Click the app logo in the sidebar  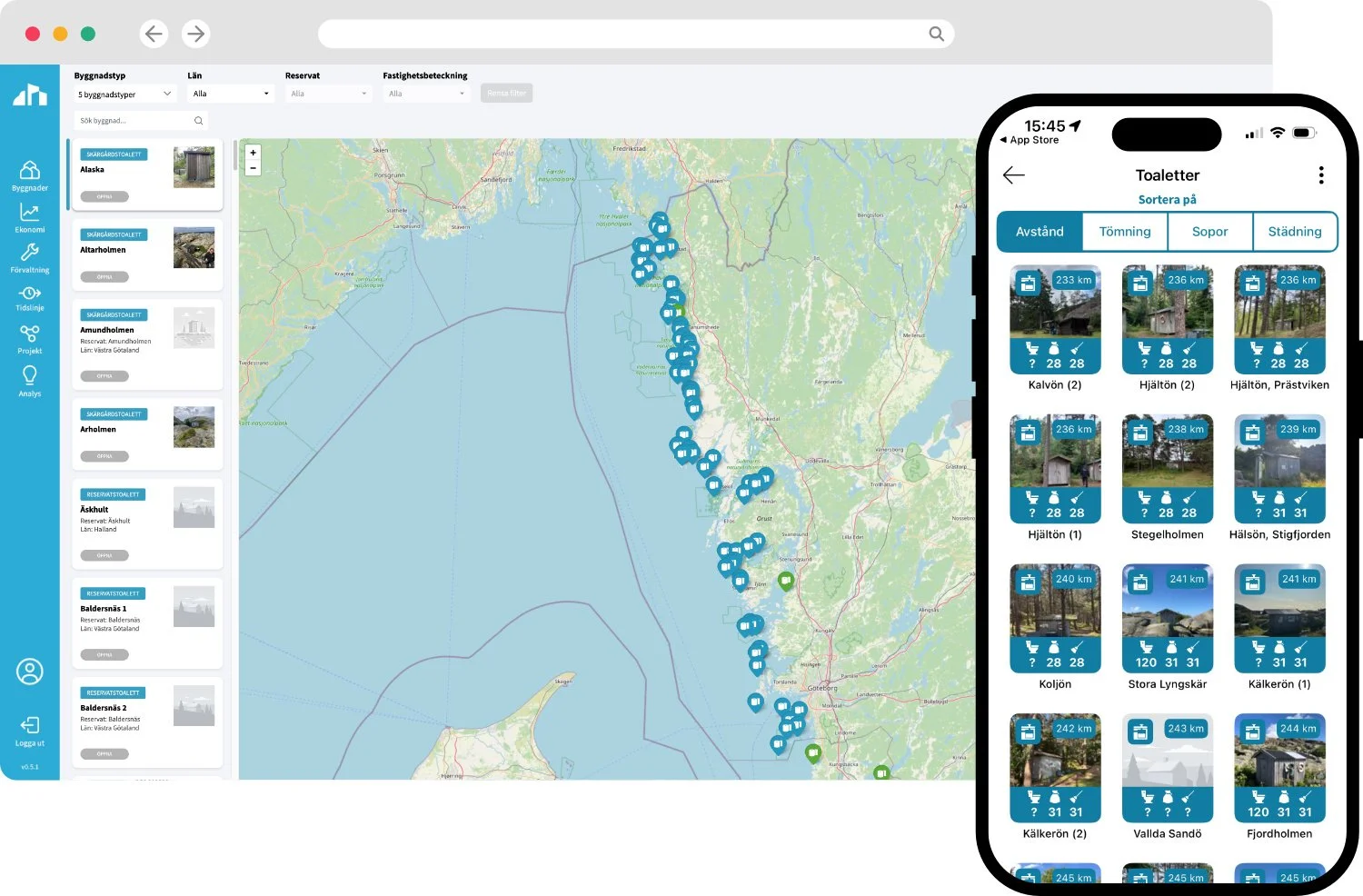click(x=30, y=94)
